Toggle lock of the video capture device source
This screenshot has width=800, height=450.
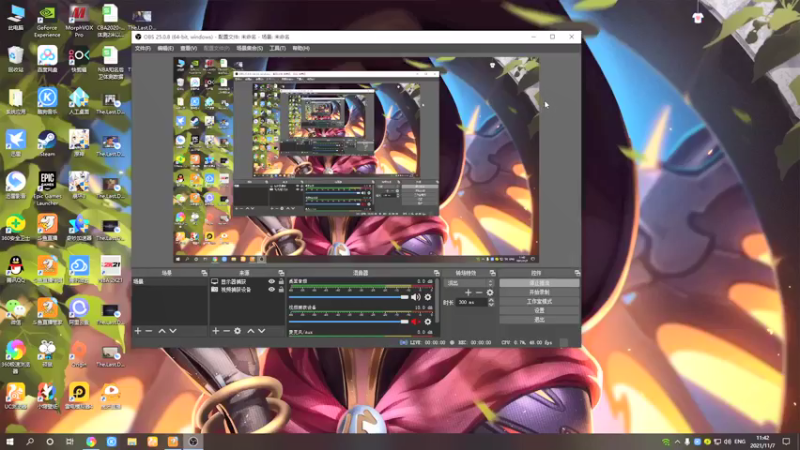281,289
